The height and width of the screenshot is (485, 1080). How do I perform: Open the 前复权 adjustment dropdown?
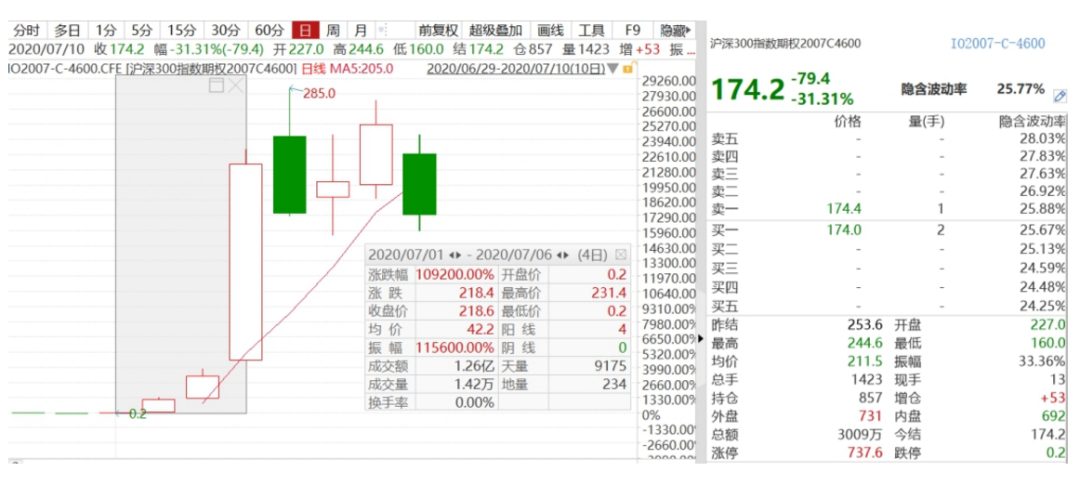coord(439,30)
